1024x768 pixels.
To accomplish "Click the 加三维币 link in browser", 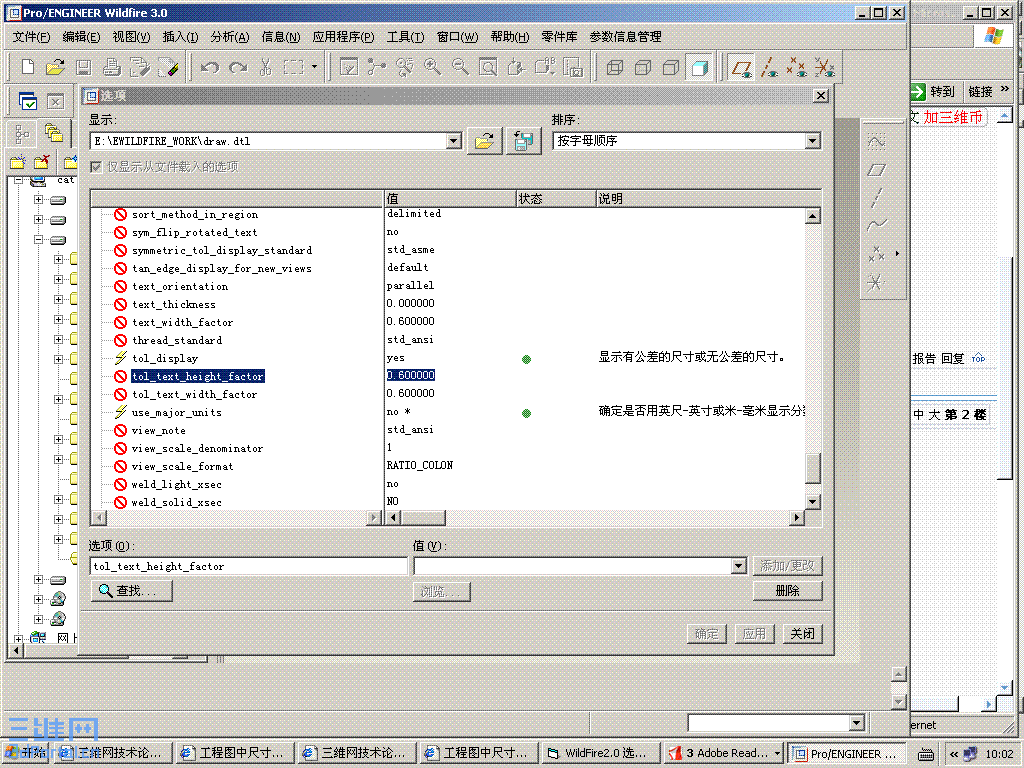I will click(x=952, y=117).
